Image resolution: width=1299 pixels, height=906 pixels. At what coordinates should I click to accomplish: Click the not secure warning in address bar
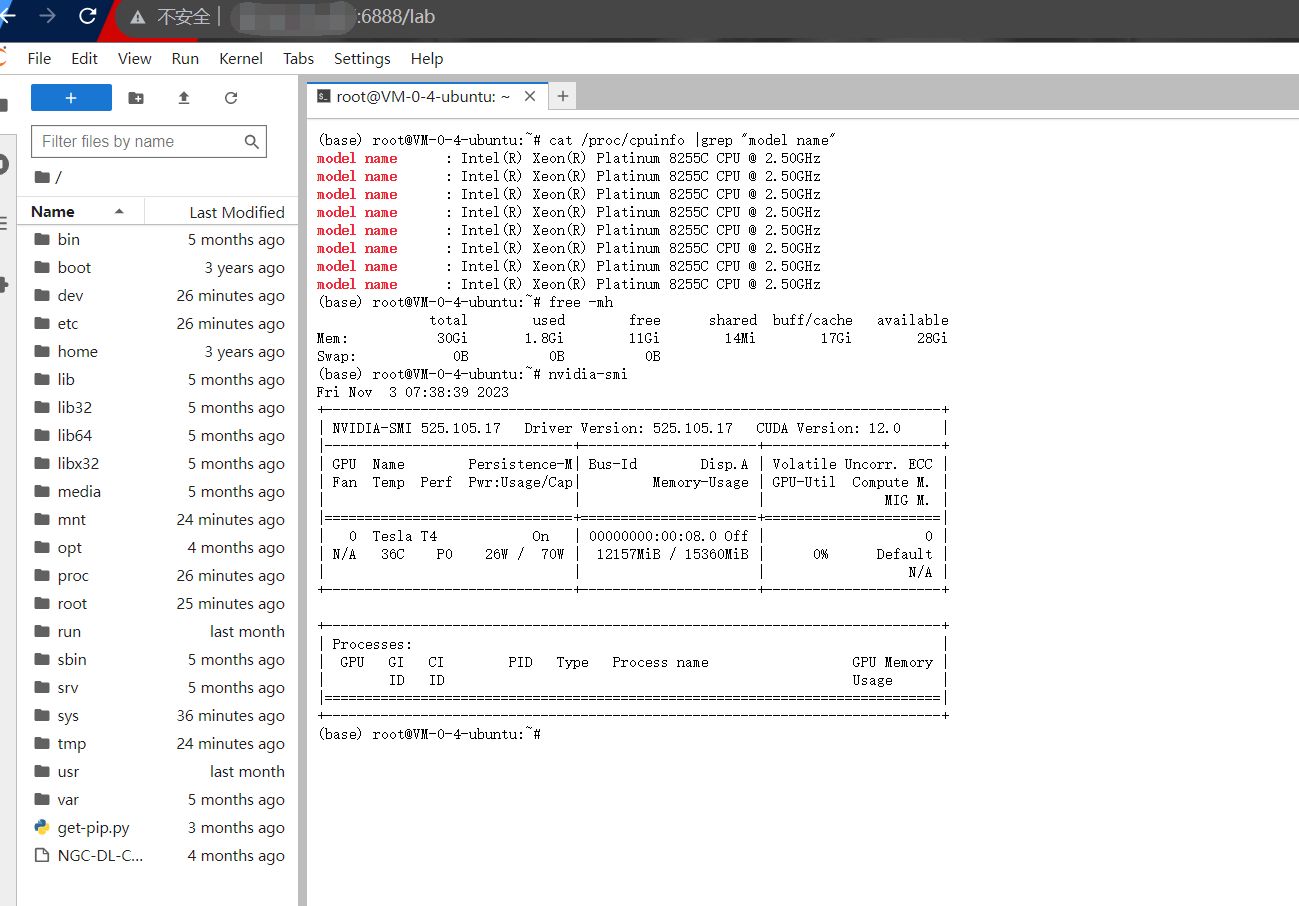[x=171, y=17]
